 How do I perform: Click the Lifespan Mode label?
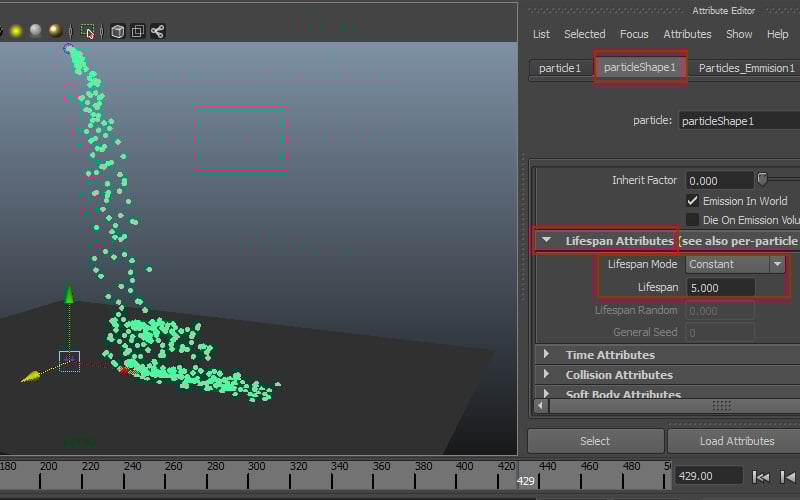click(x=642, y=264)
